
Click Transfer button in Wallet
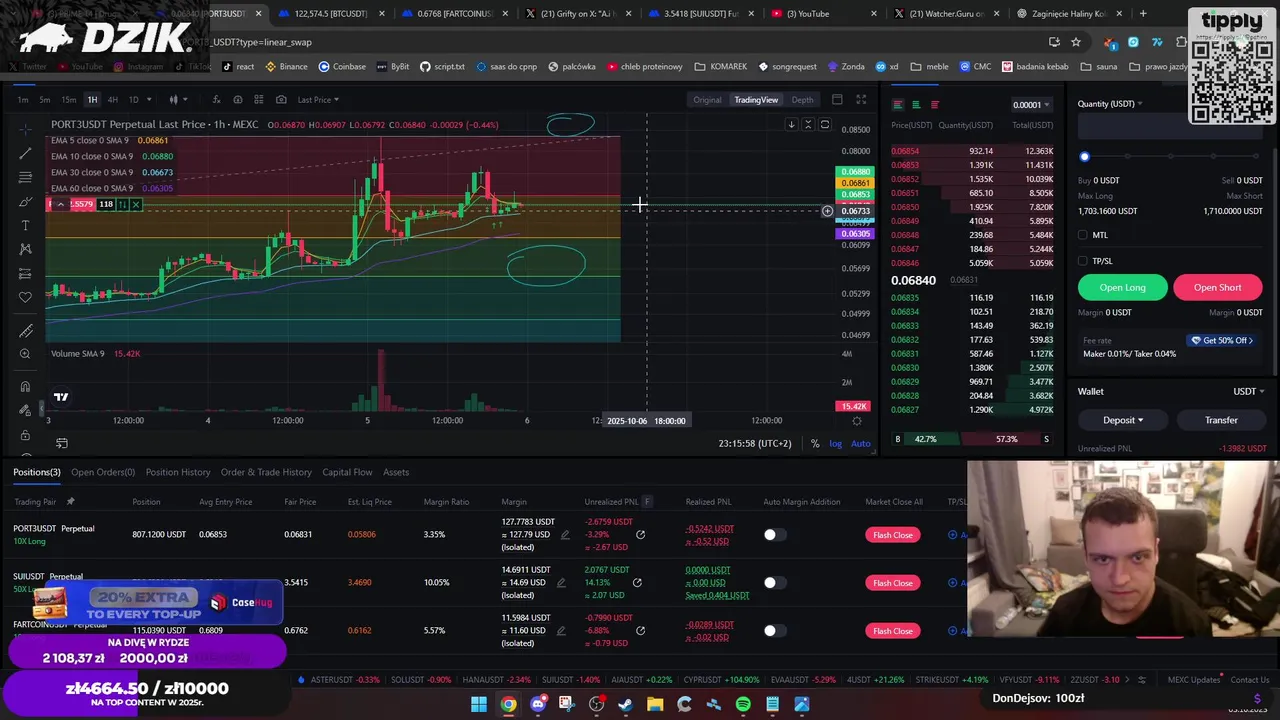[x=1221, y=420]
